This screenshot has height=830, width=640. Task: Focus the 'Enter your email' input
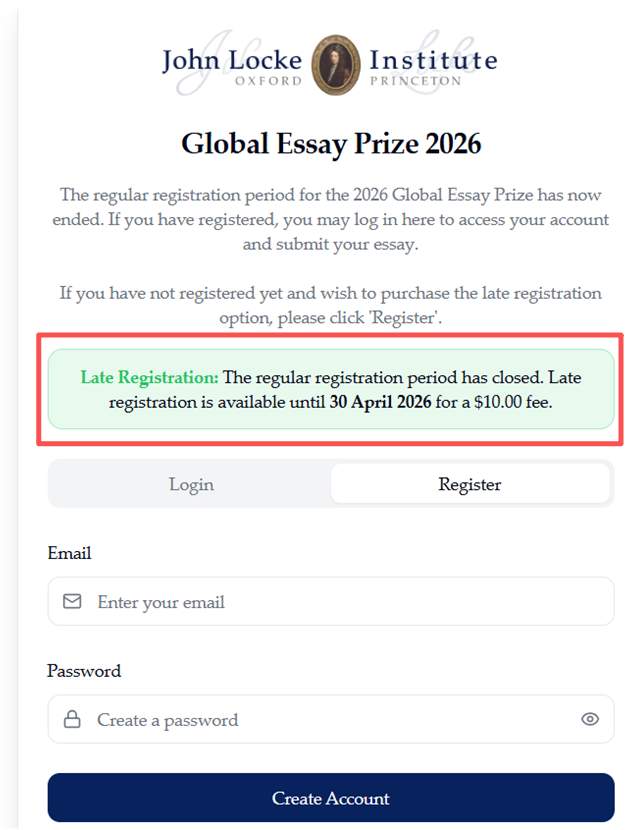coord(340,602)
